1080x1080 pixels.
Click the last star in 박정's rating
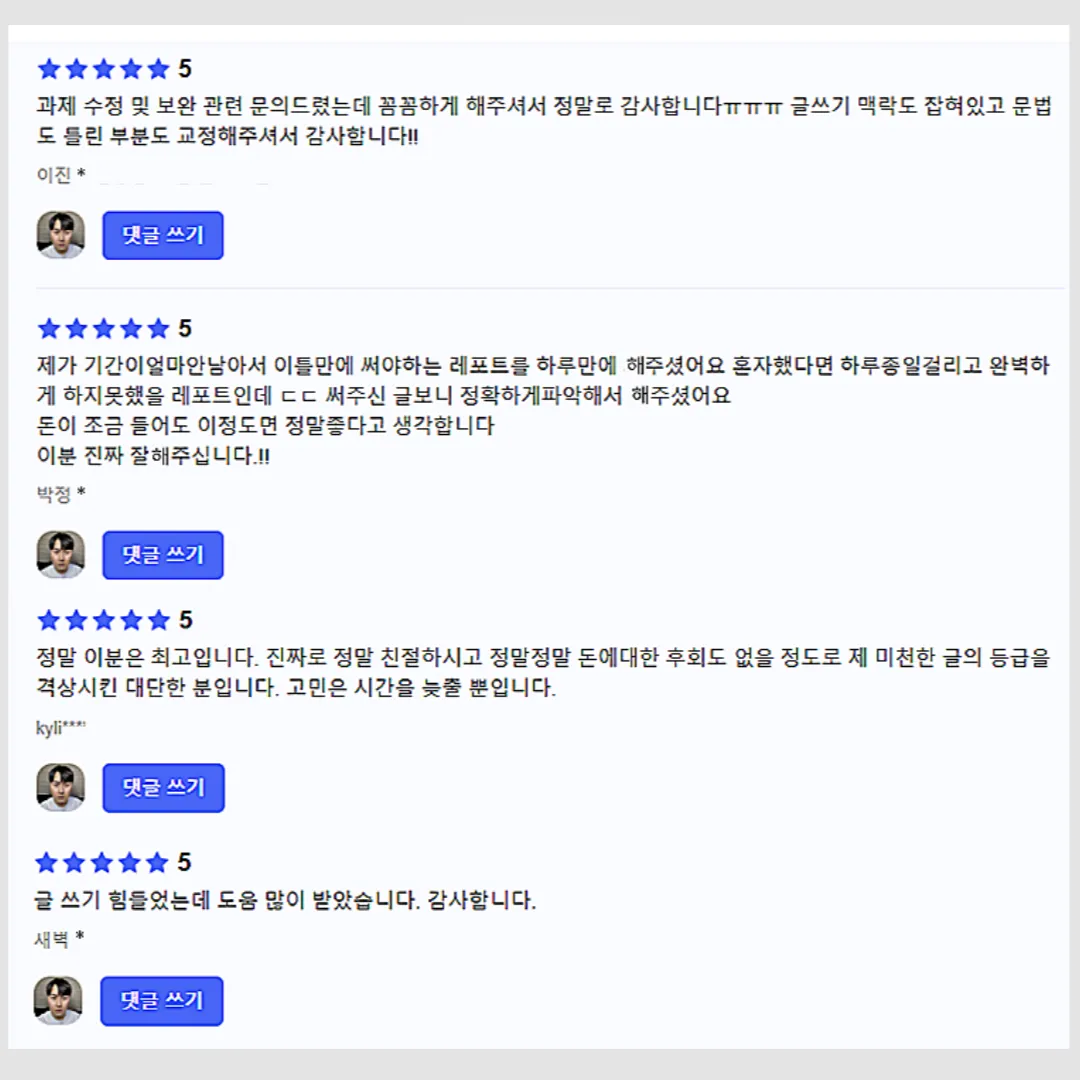[159, 328]
